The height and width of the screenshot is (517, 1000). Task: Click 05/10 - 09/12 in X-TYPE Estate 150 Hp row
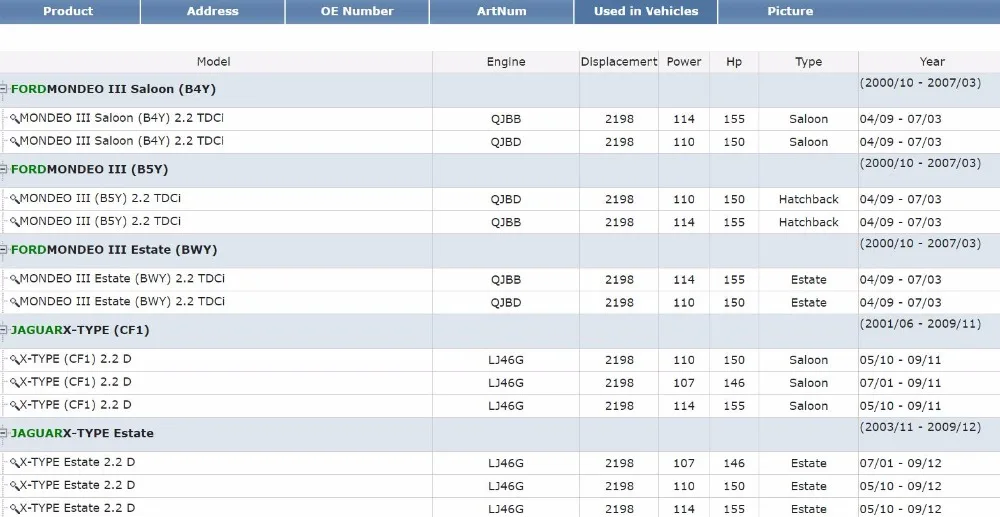click(x=901, y=486)
